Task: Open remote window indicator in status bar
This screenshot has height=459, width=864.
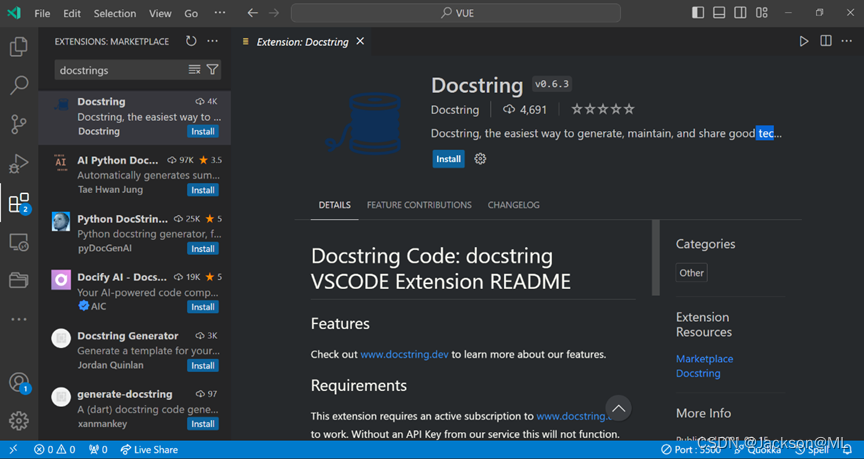Action: (14, 450)
